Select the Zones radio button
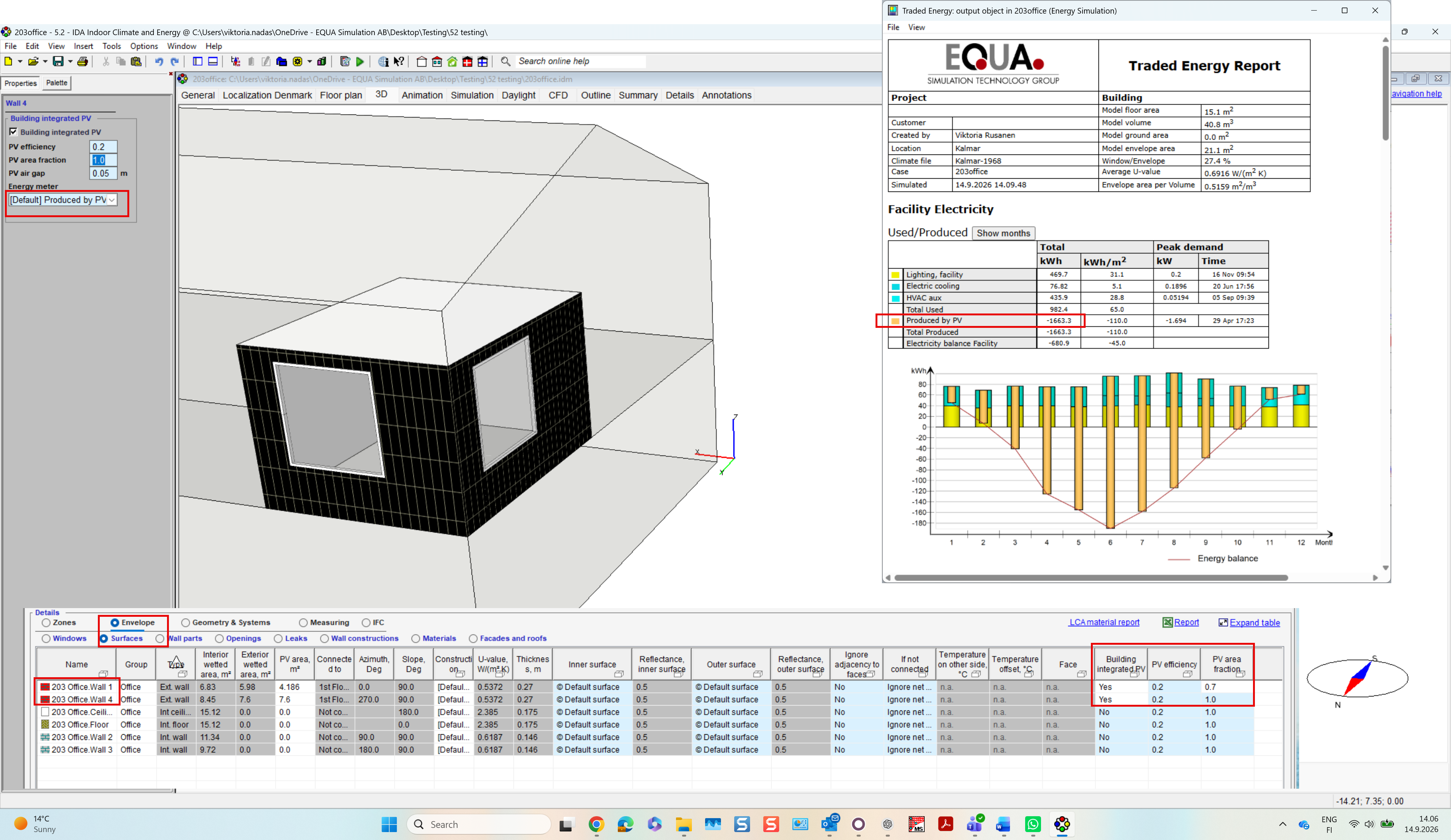Viewport: 1451px width, 840px height. click(x=46, y=622)
